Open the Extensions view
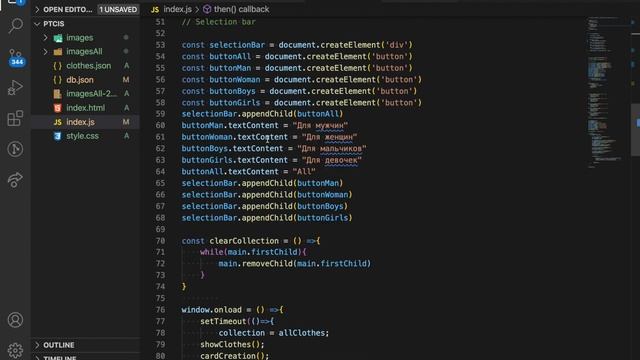Image resolution: width=640 pixels, height=360 pixels. (16, 118)
